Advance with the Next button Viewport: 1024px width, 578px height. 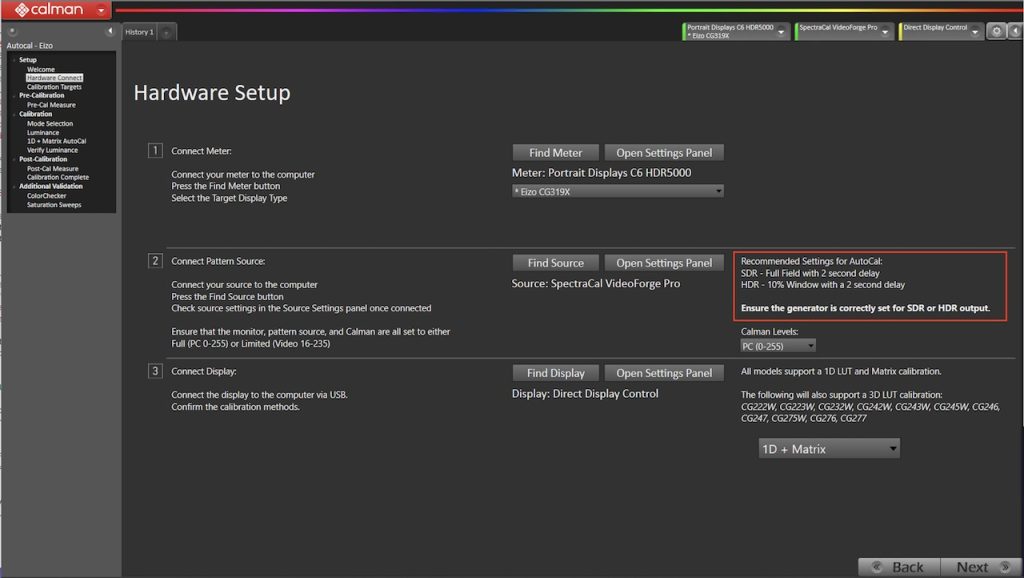[981, 567]
